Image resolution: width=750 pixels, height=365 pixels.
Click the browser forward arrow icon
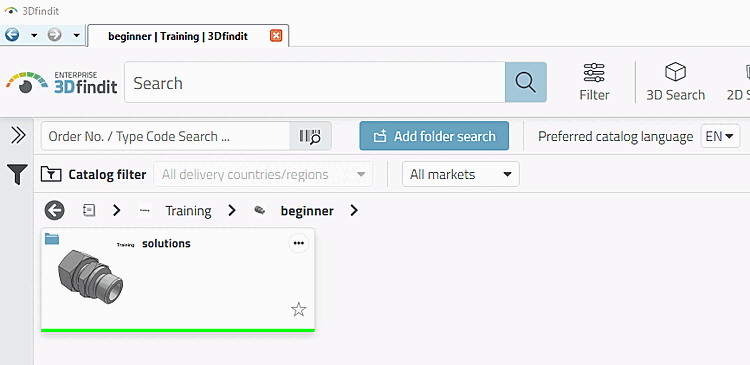click(x=55, y=35)
